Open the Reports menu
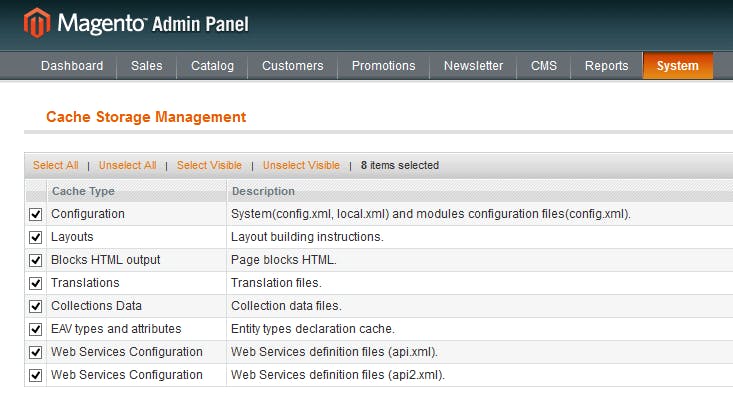This screenshot has height=413, width=733. pyautogui.click(x=606, y=65)
